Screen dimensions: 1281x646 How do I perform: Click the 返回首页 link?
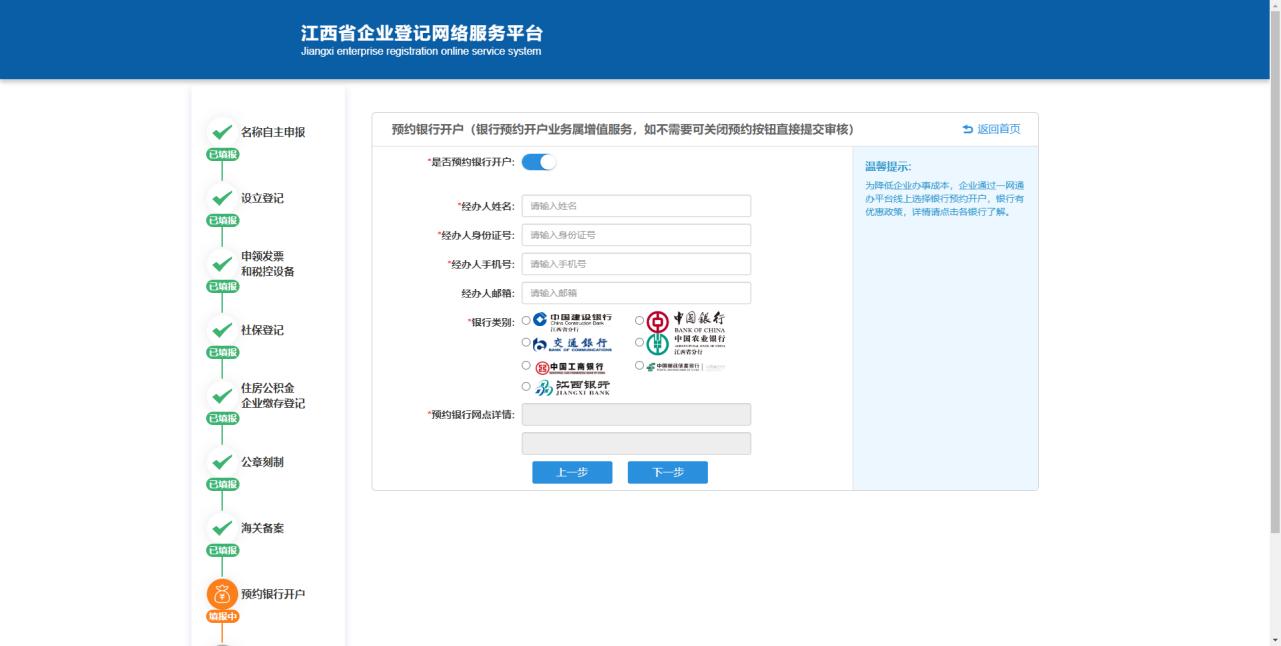(x=991, y=130)
